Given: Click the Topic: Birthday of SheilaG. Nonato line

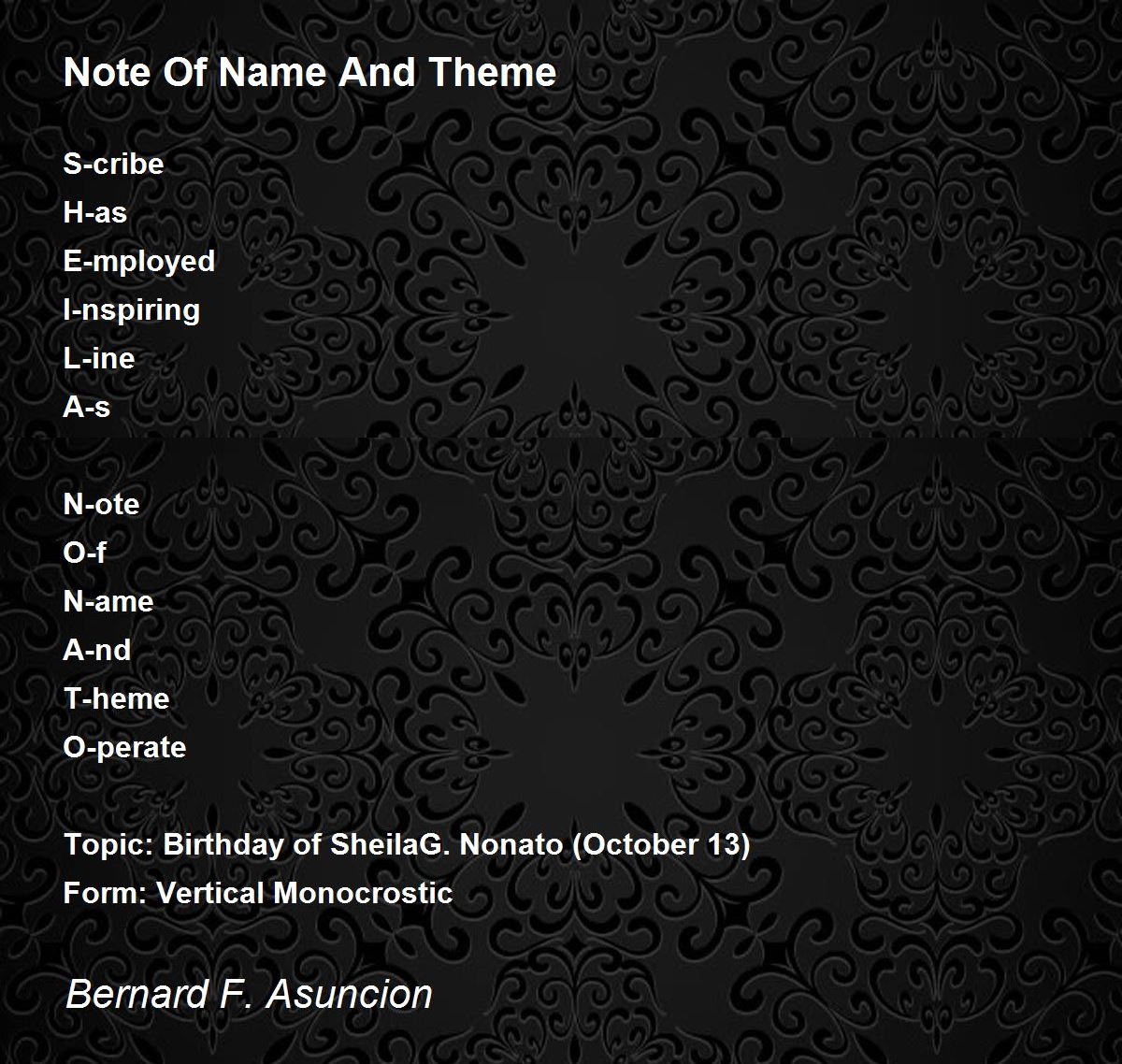Looking at the screenshot, I should (x=407, y=845).
